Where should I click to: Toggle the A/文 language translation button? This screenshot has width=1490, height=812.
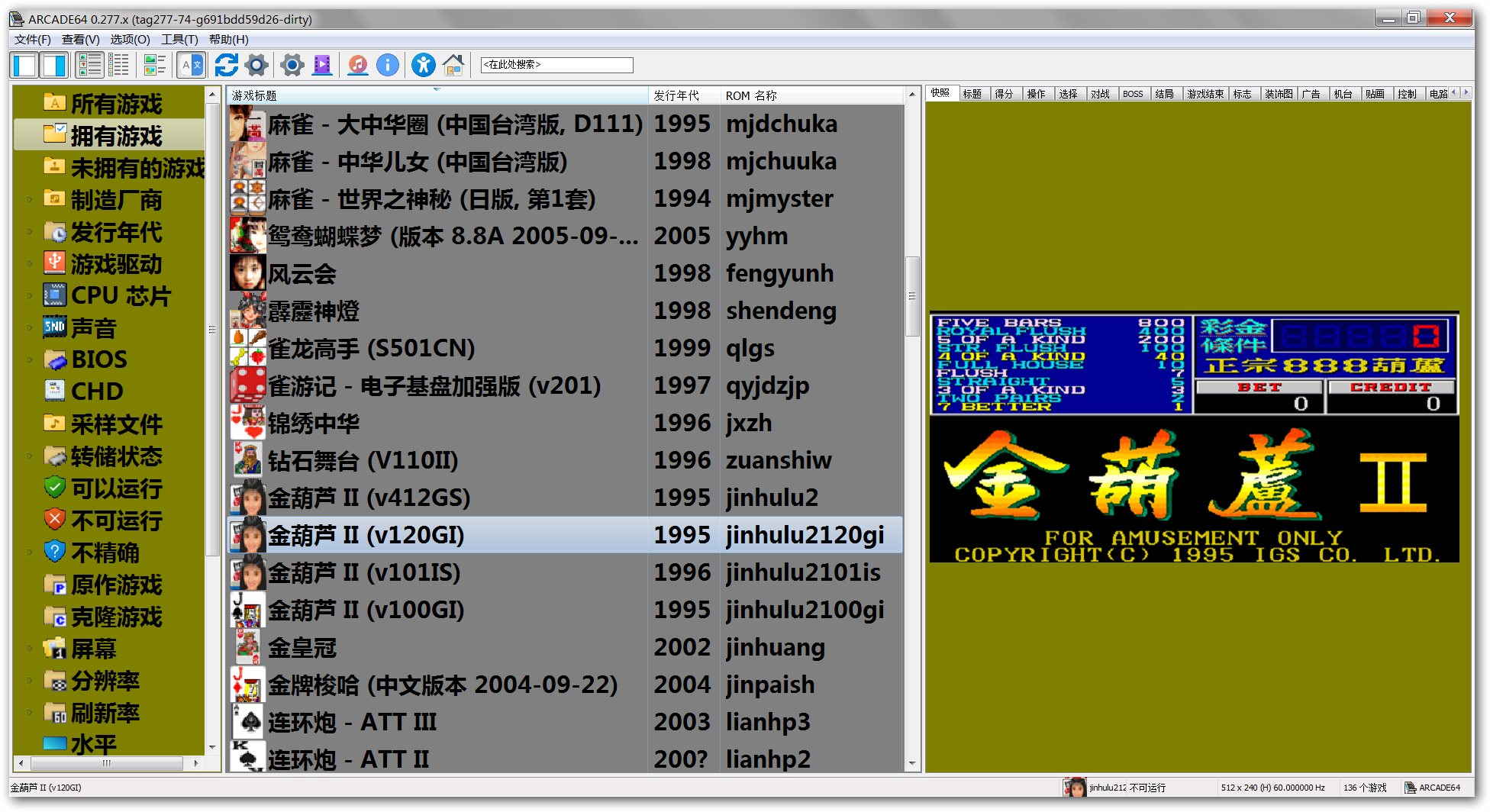point(192,66)
